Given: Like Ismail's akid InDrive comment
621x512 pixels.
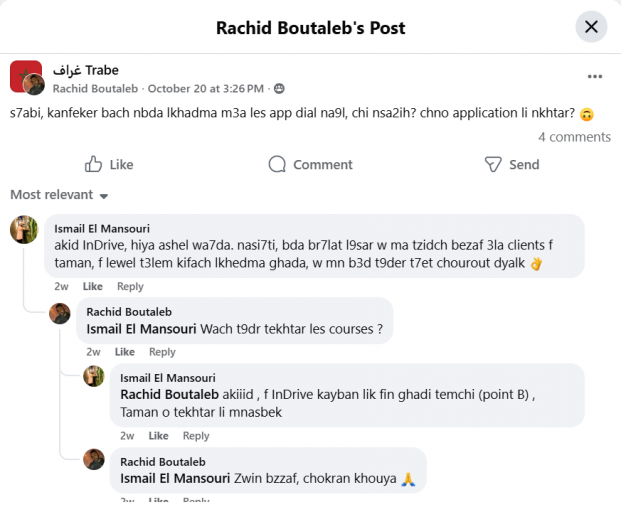Looking at the screenshot, I should tap(92, 287).
